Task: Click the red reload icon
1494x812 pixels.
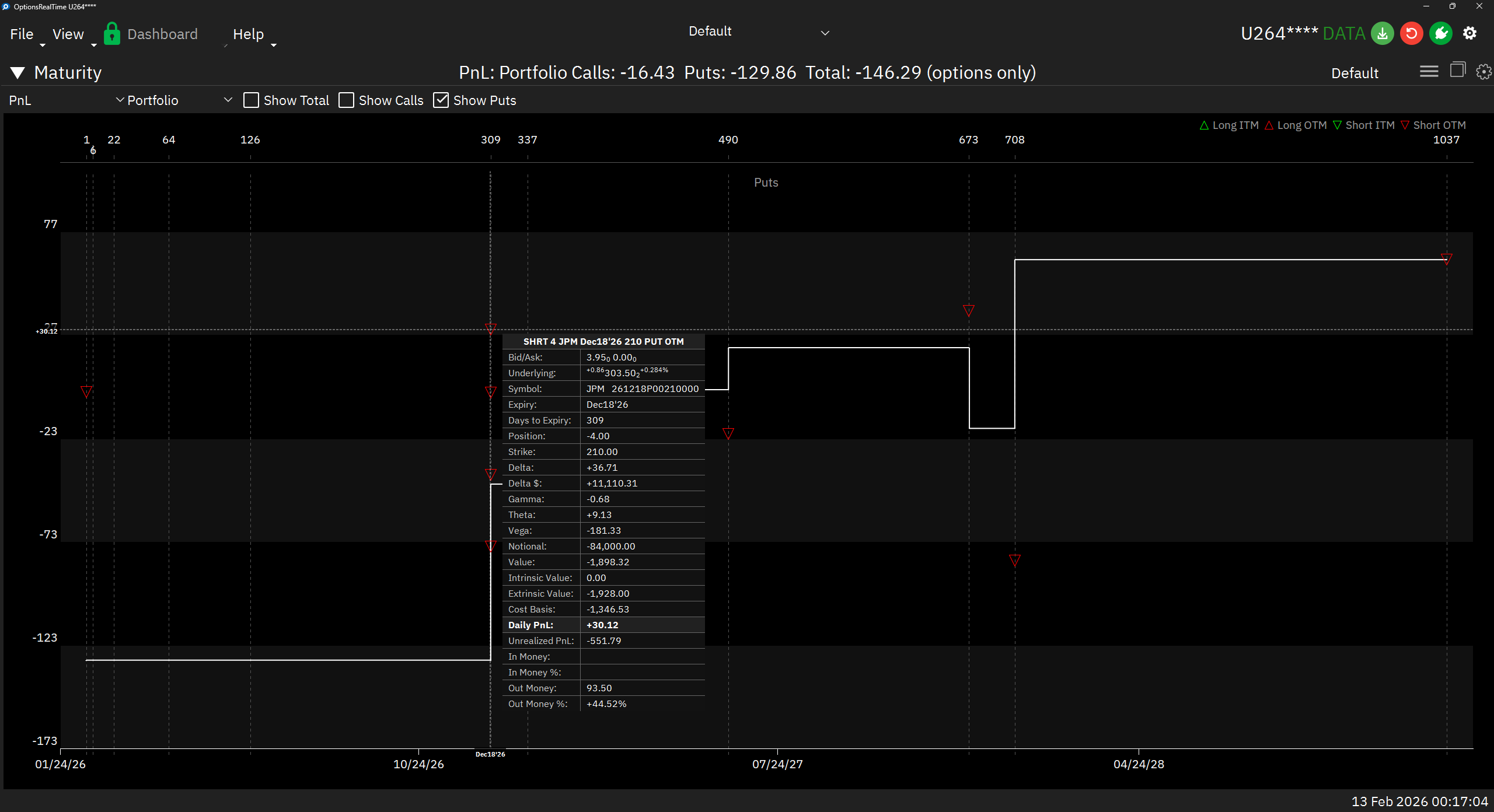Action: point(1411,34)
